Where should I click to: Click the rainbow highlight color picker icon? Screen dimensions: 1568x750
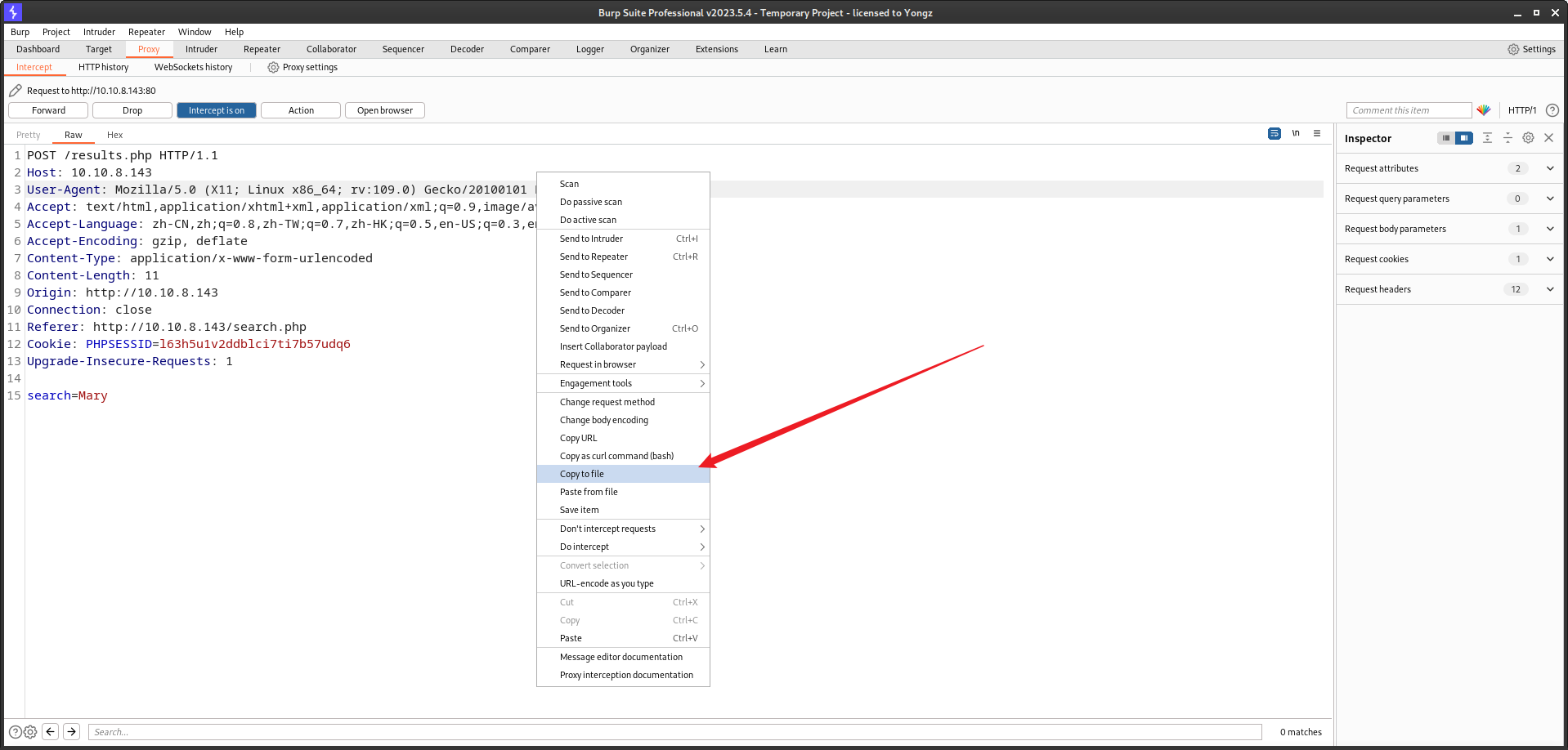[x=1484, y=110]
